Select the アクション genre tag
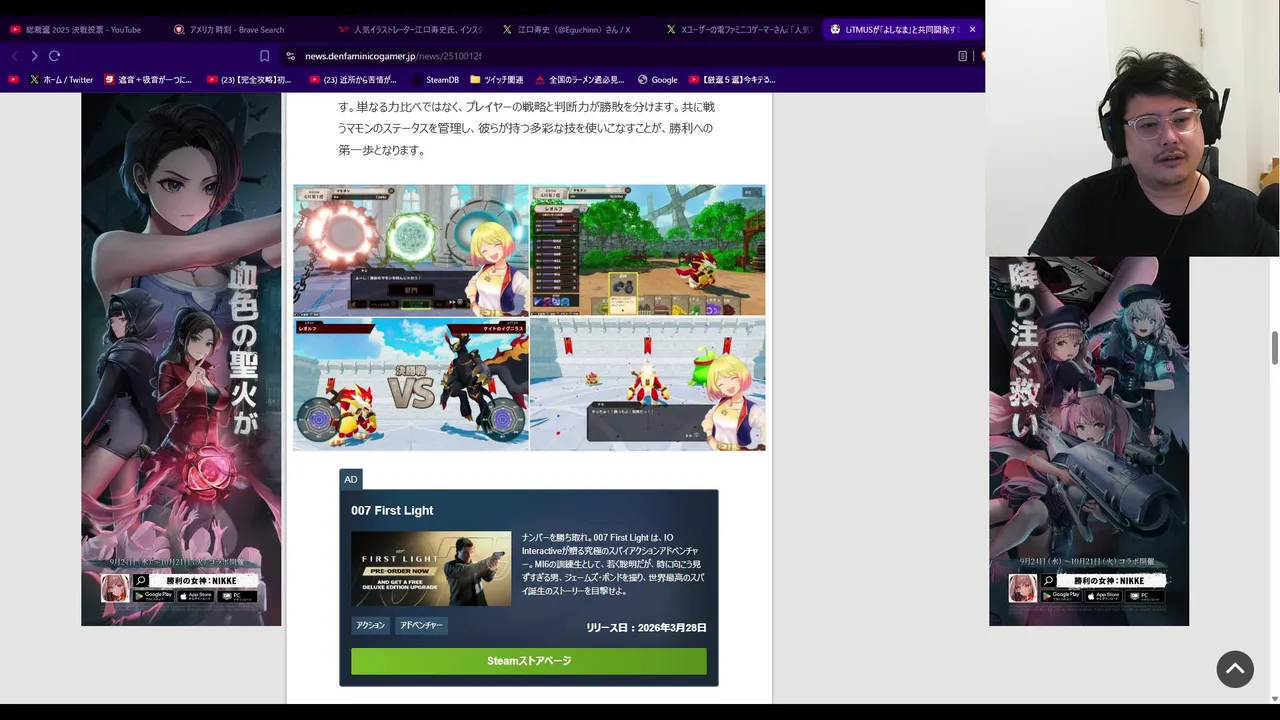This screenshot has height=720, width=1280. pos(370,625)
